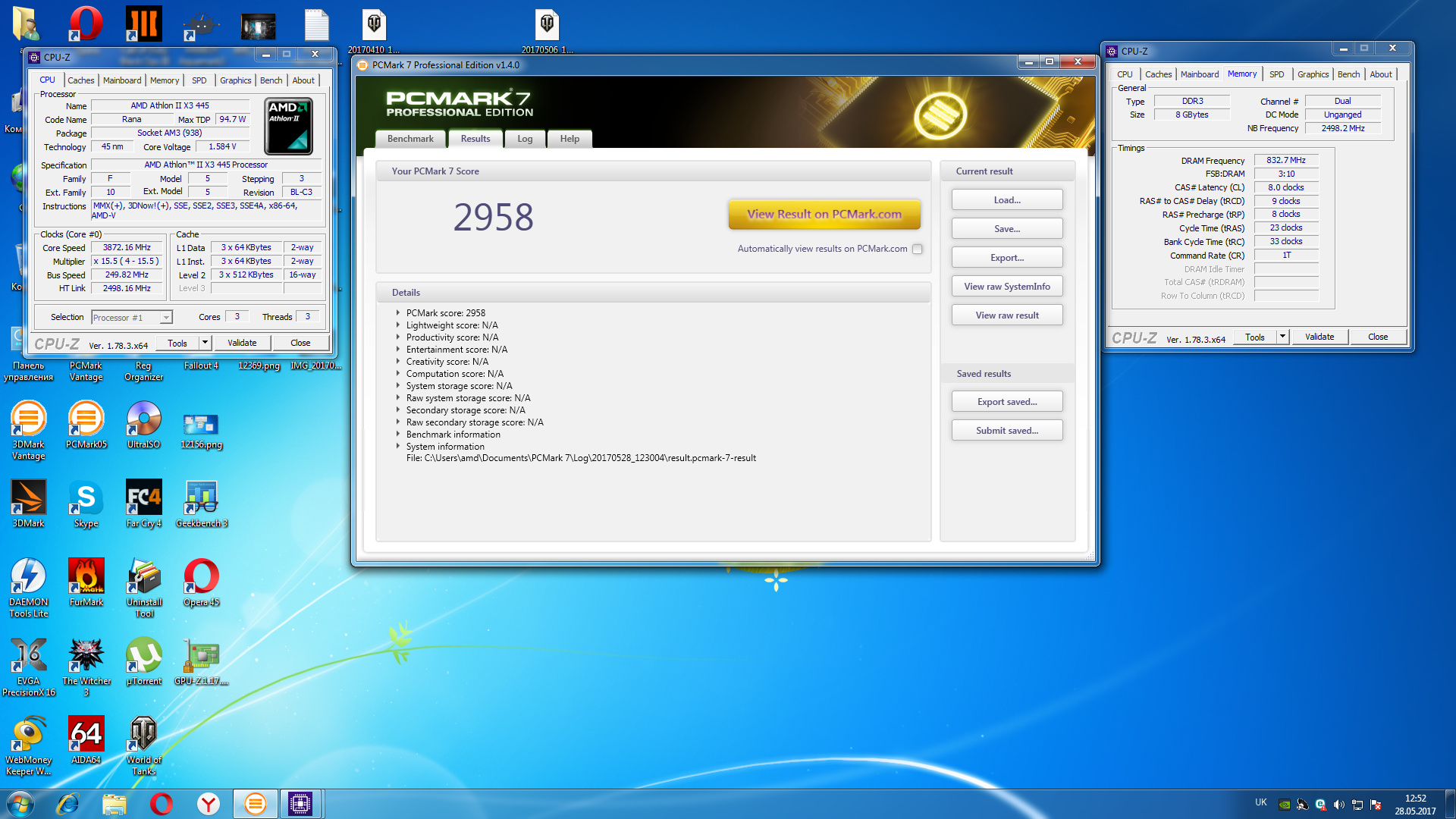Click the UK language indicator in taskbar
Screen dimensions: 1456x819
(x=1260, y=802)
